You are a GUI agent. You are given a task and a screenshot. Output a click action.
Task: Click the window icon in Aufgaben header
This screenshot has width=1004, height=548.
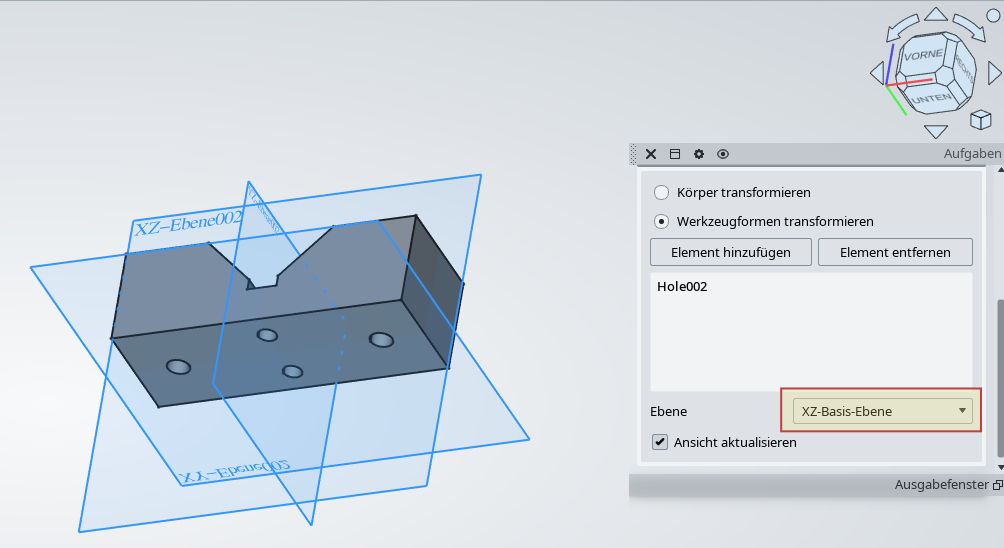(x=675, y=154)
